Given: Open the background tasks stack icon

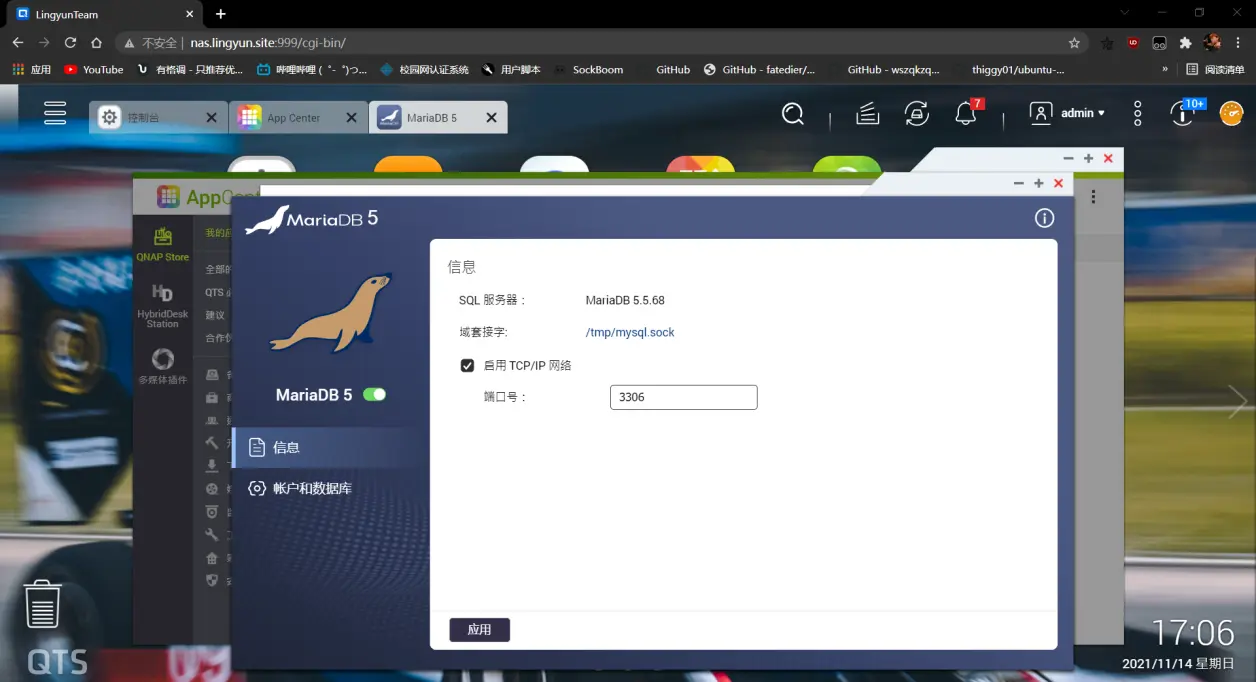Looking at the screenshot, I should tap(868, 114).
